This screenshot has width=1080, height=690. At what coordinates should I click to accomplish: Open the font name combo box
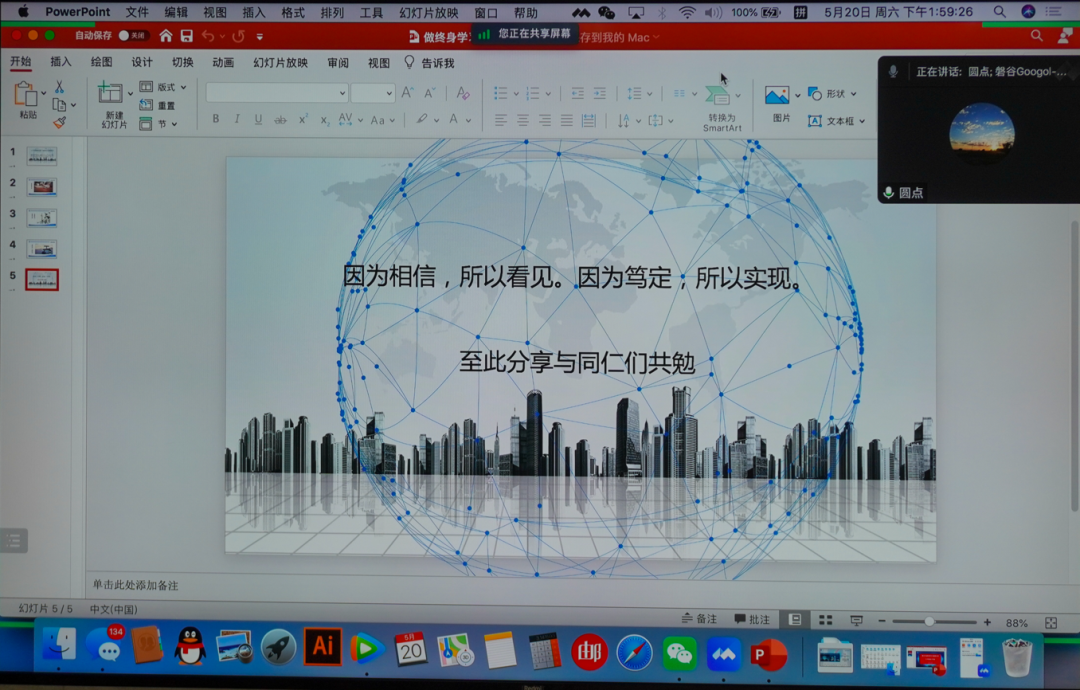point(277,93)
